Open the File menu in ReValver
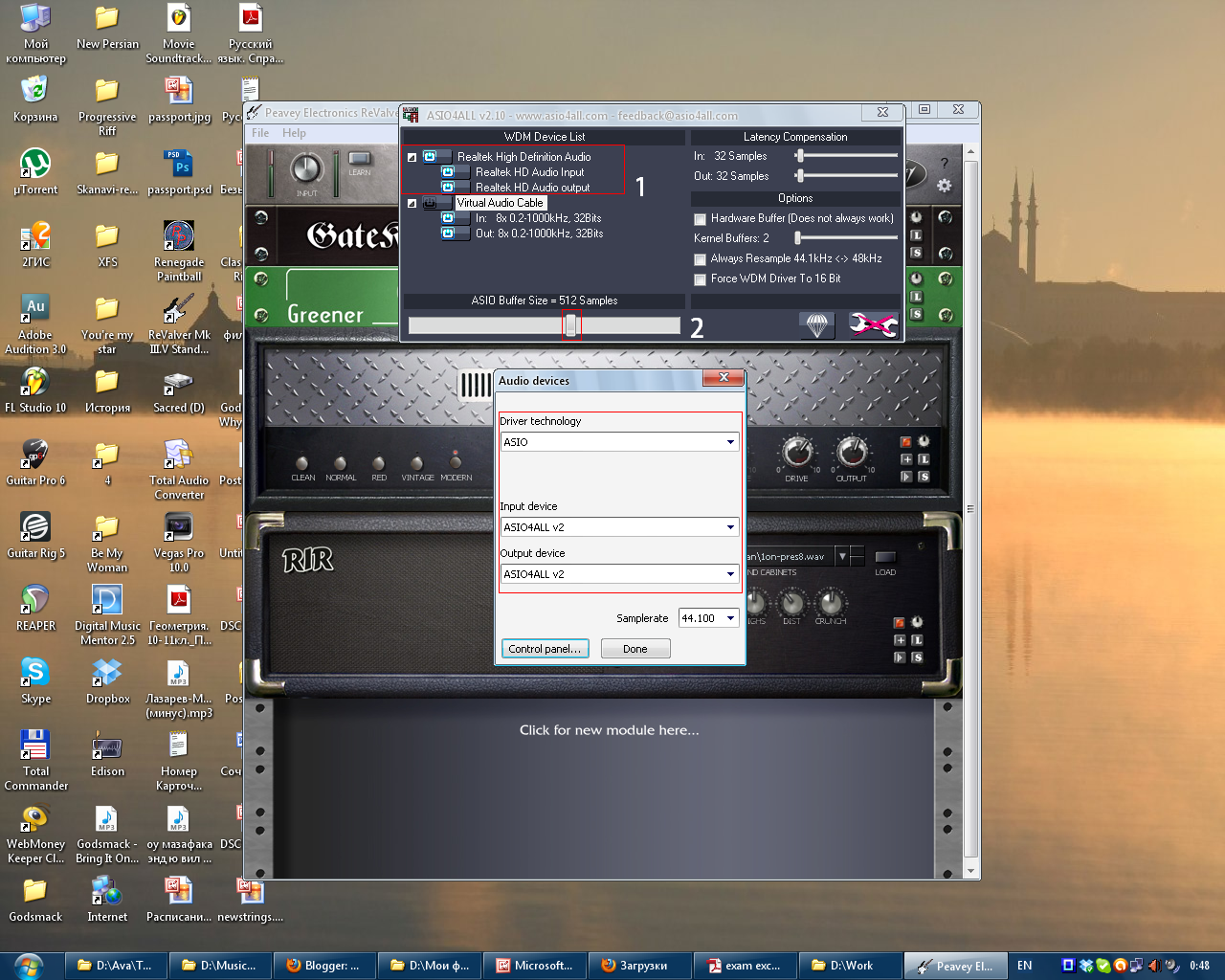The width and height of the screenshot is (1225, 980). [x=260, y=133]
